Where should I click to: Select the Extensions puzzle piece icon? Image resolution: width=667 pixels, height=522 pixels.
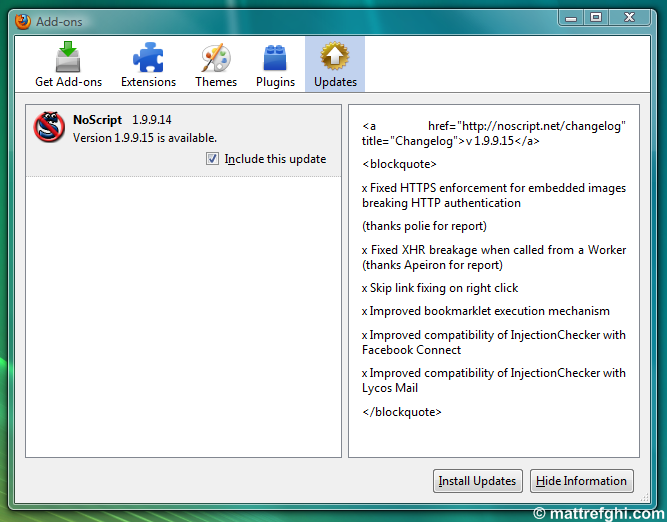(x=148, y=57)
